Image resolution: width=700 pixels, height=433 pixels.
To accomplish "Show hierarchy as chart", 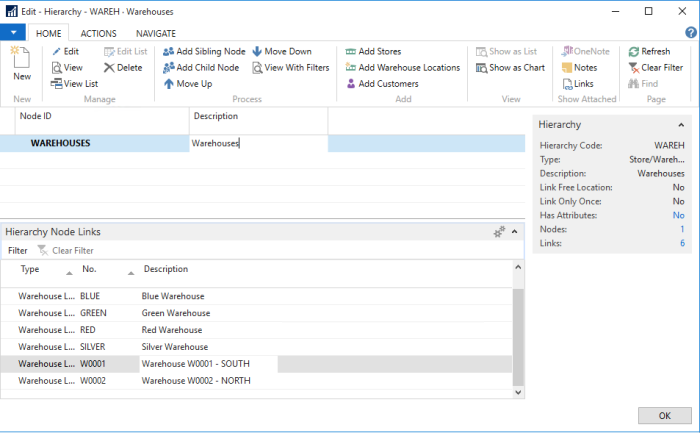I will coord(481,68).
